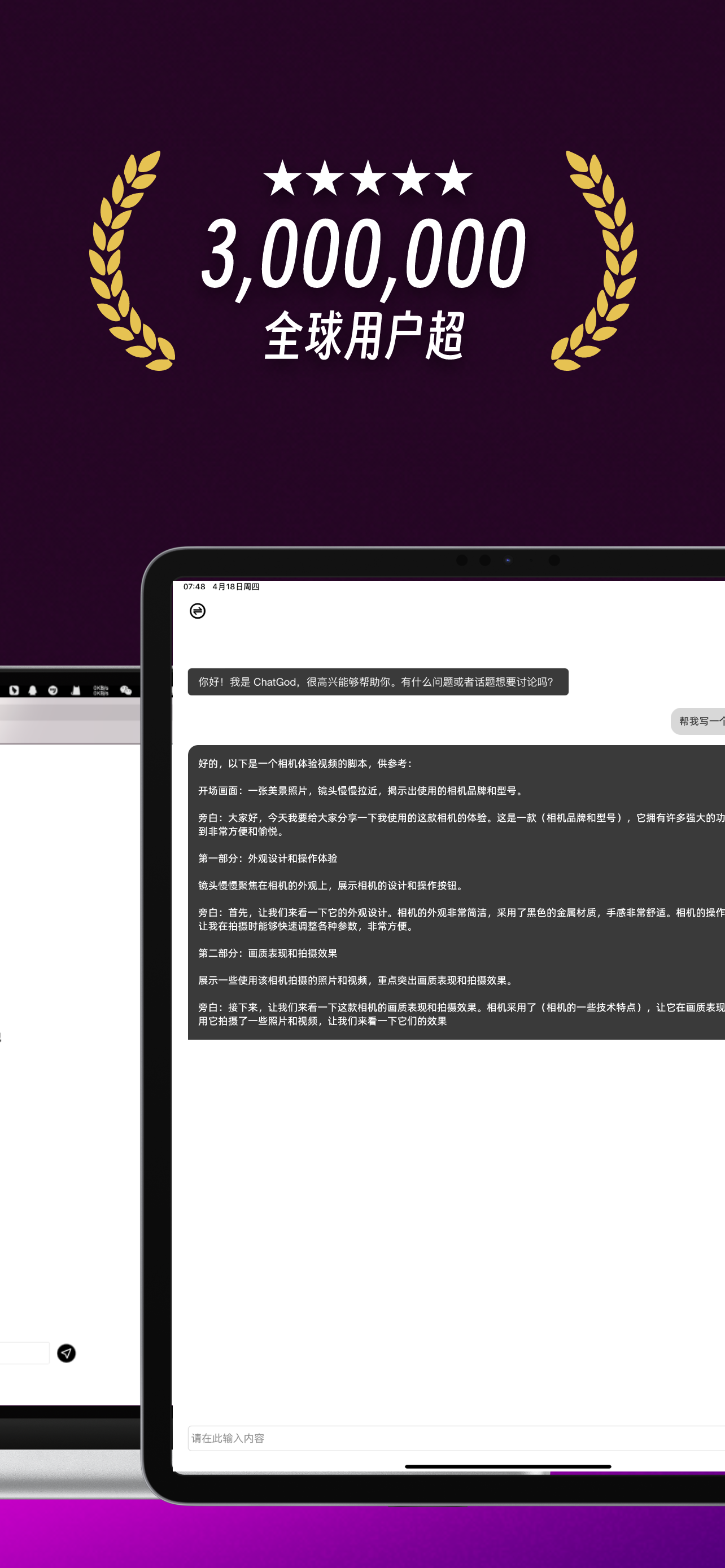Tap the date '4月18日周四' in the status bar
The height and width of the screenshot is (1568, 725).
pos(235,587)
